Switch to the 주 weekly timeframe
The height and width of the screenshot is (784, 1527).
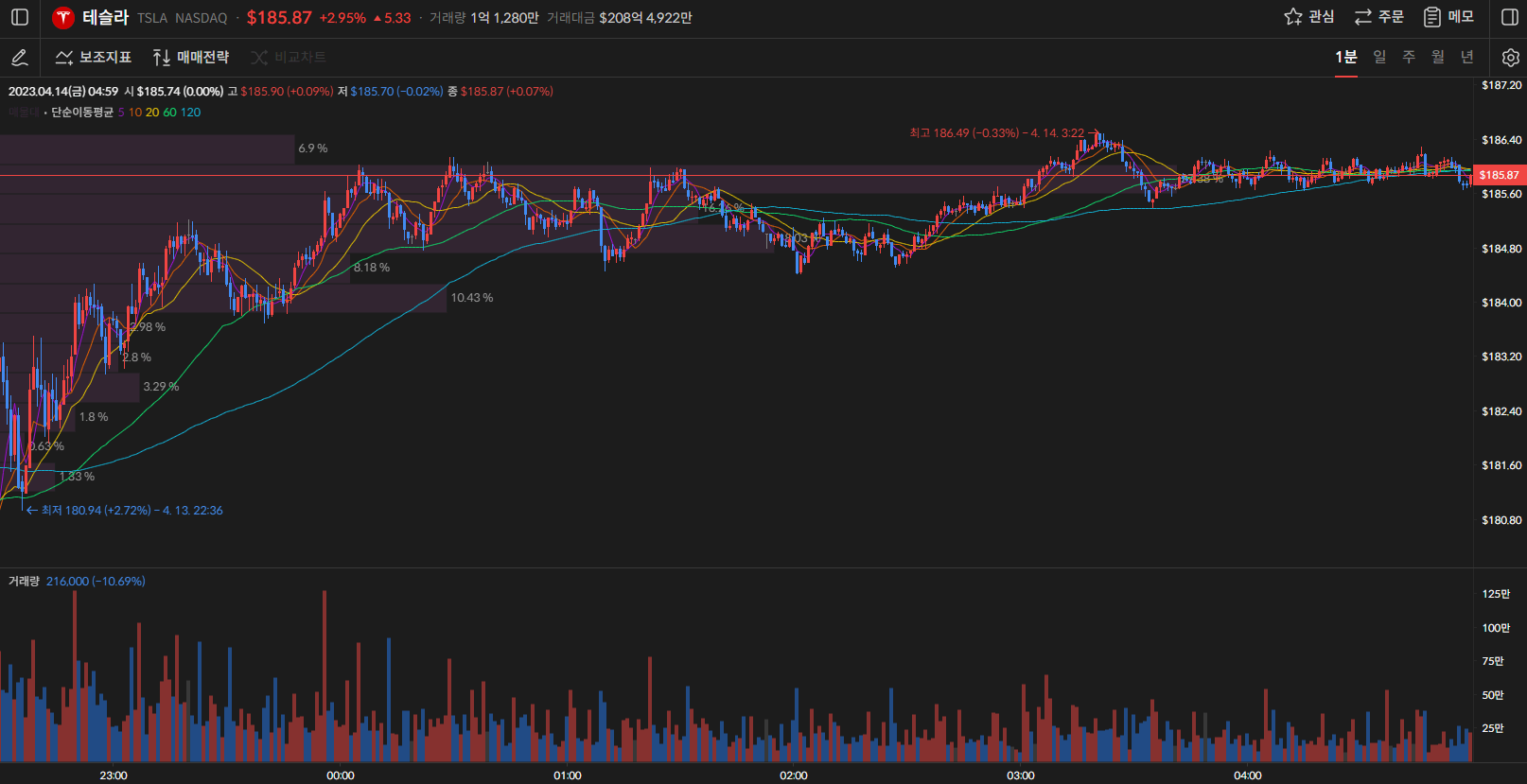tap(1409, 57)
